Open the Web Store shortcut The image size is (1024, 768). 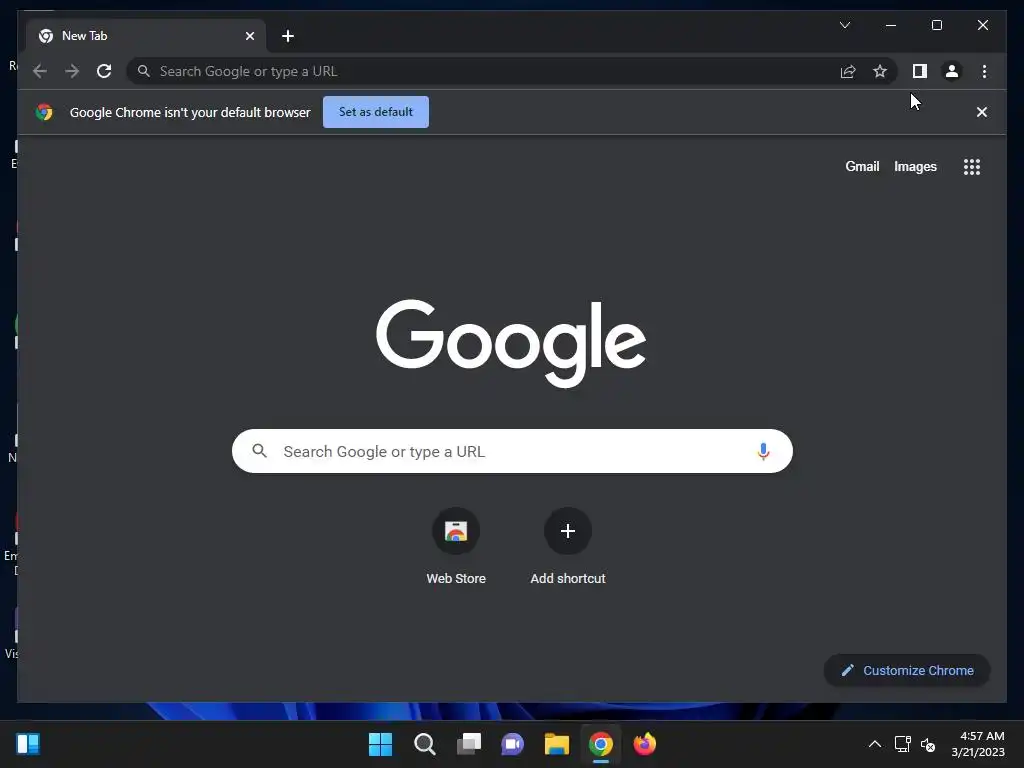[x=456, y=546]
